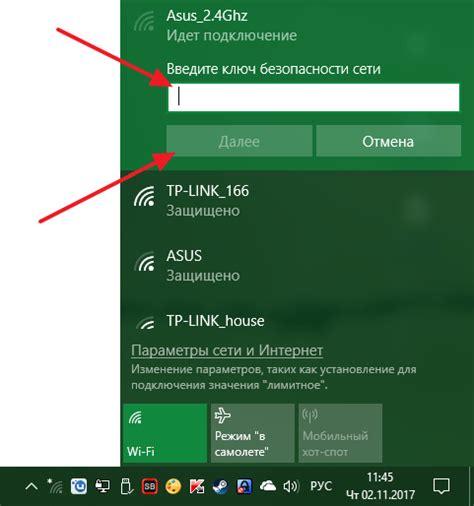
Task: Click the volume speaker tray icon
Action: tap(291, 487)
